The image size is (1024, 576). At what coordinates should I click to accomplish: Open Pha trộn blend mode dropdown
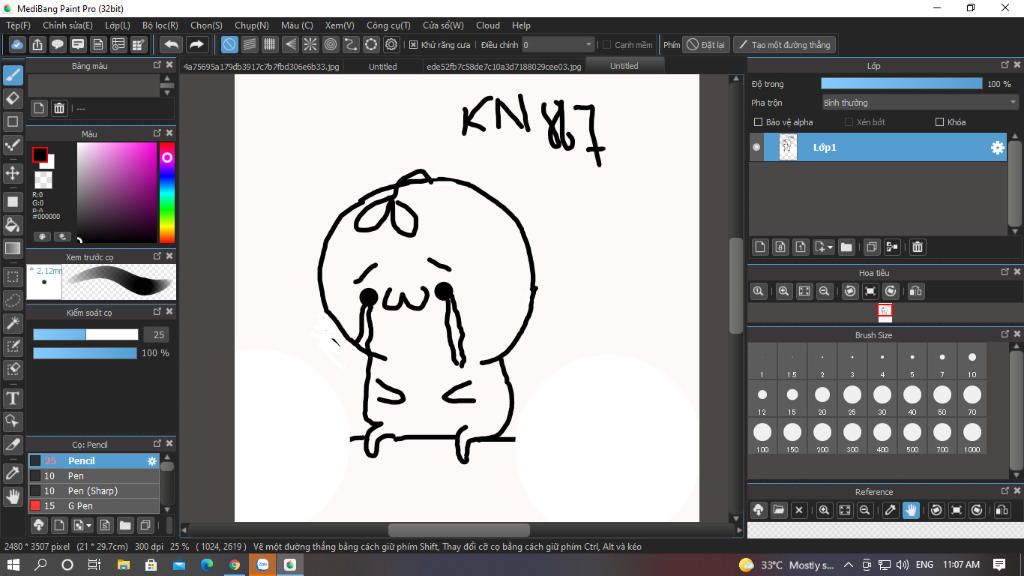pyautogui.click(x=920, y=103)
